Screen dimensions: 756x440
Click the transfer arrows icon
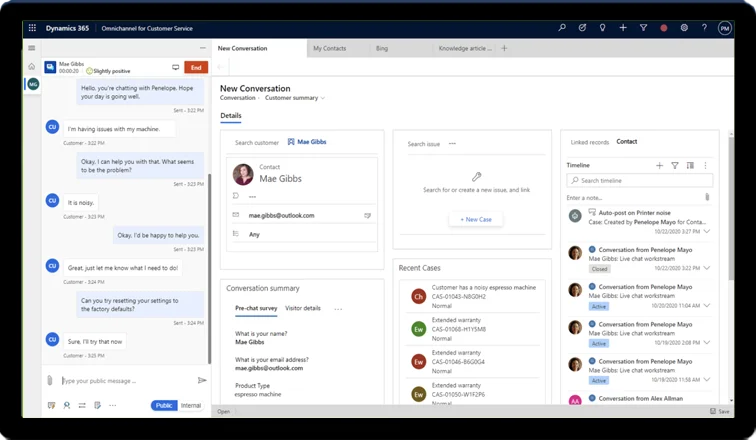82,405
